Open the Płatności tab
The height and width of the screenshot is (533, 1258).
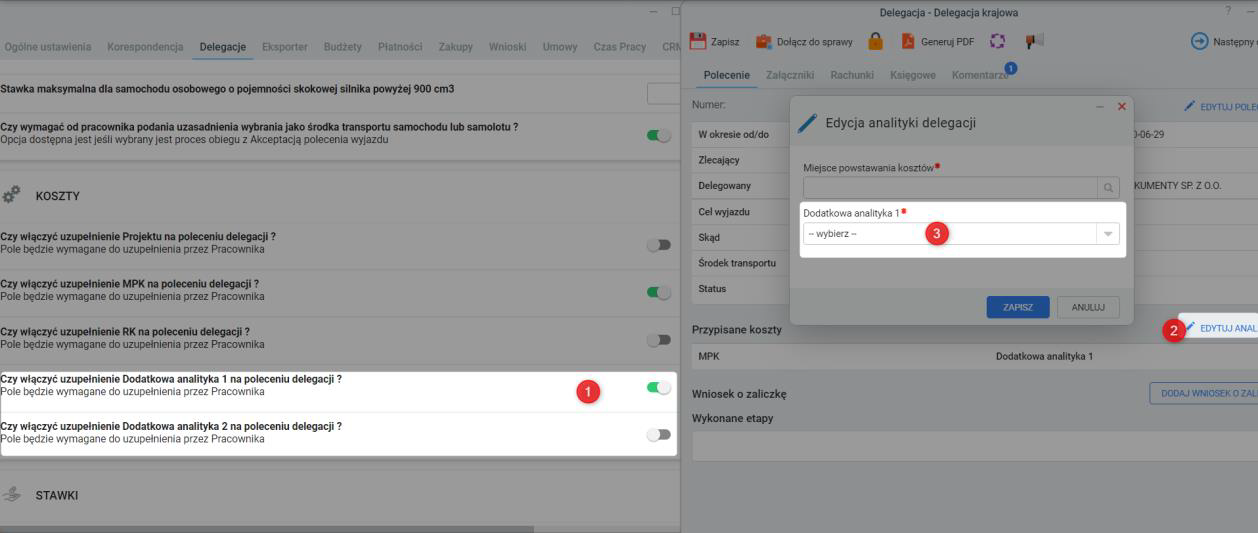(400, 47)
